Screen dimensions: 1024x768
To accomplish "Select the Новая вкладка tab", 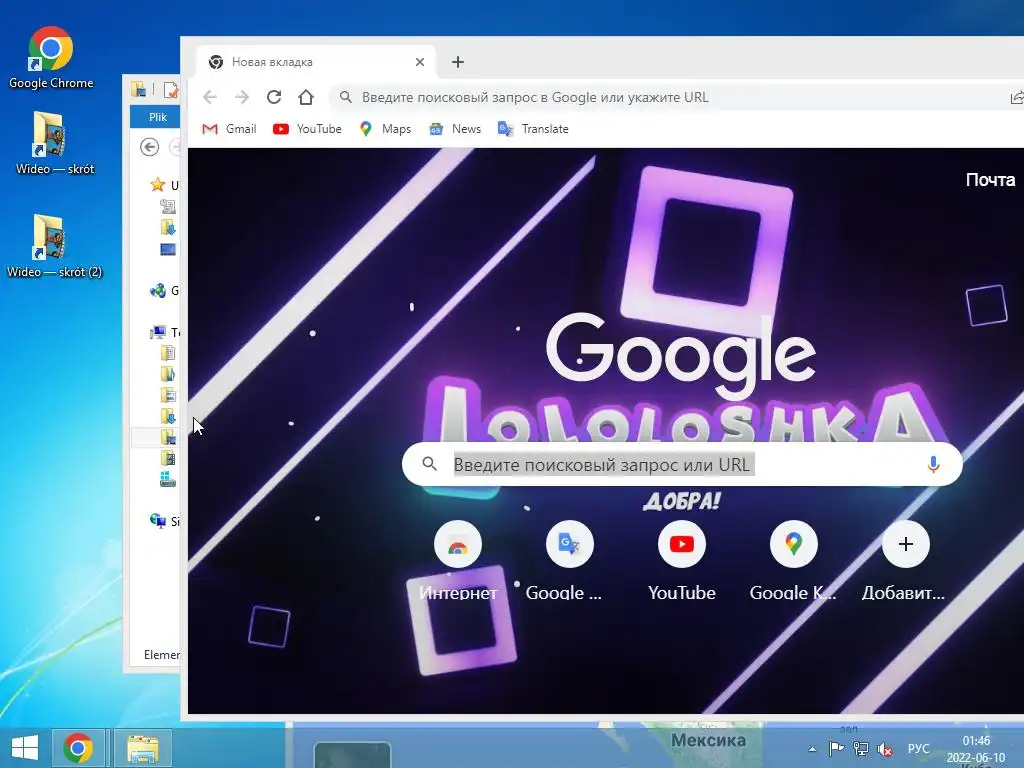I will tap(317, 62).
